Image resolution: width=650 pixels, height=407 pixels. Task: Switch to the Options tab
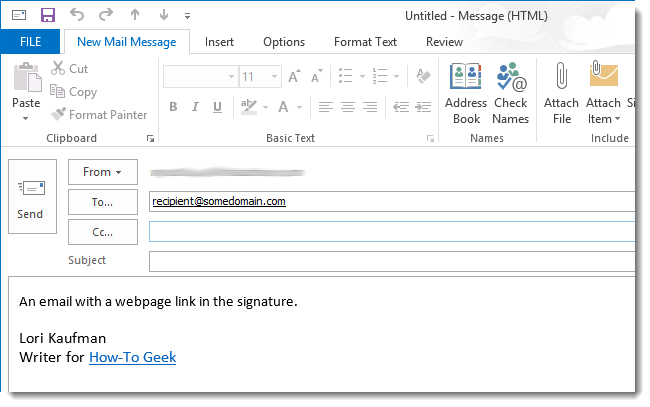pos(284,42)
